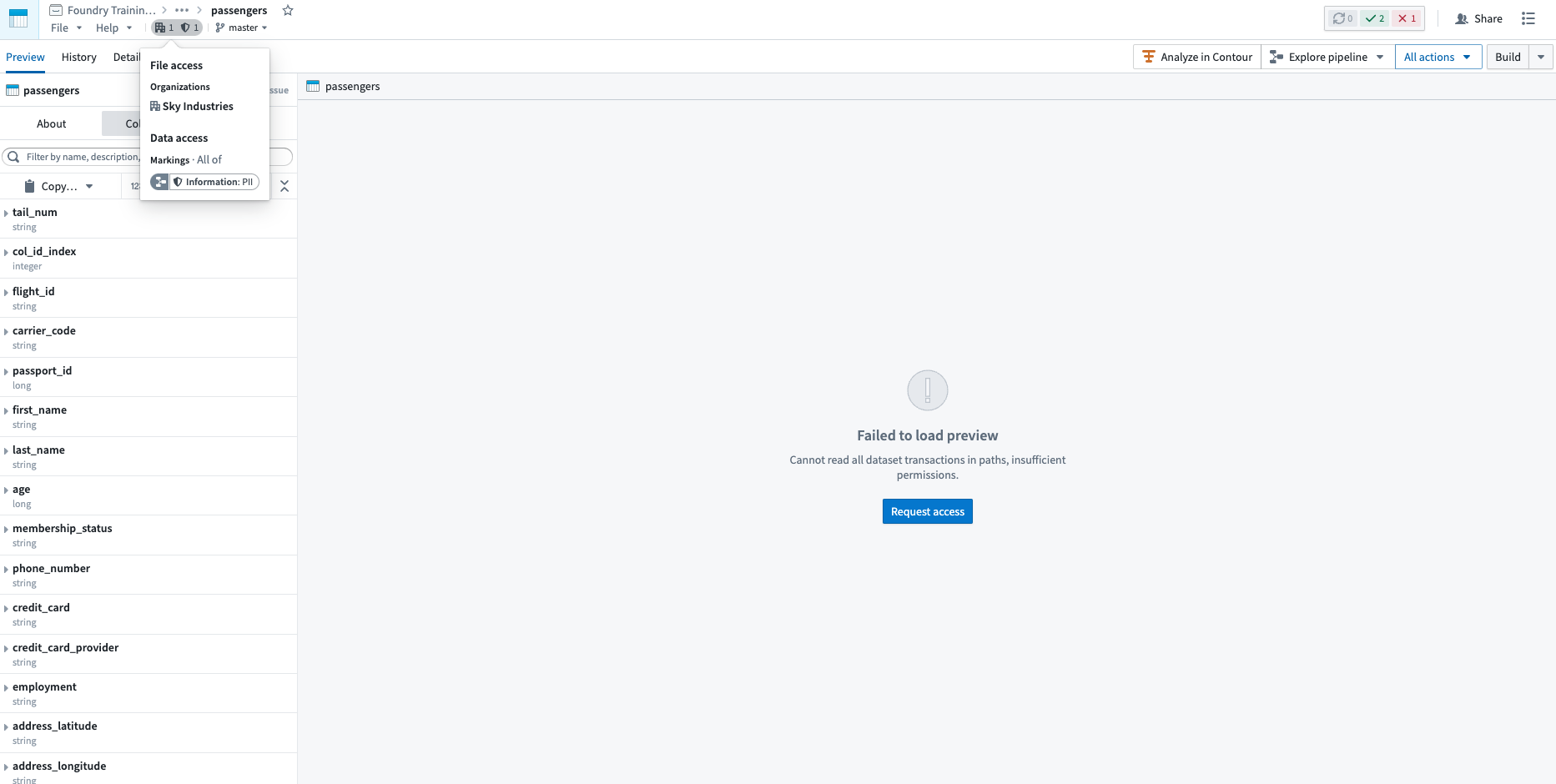Open the Foundry Training project folder breadcrumb

(x=103, y=10)
